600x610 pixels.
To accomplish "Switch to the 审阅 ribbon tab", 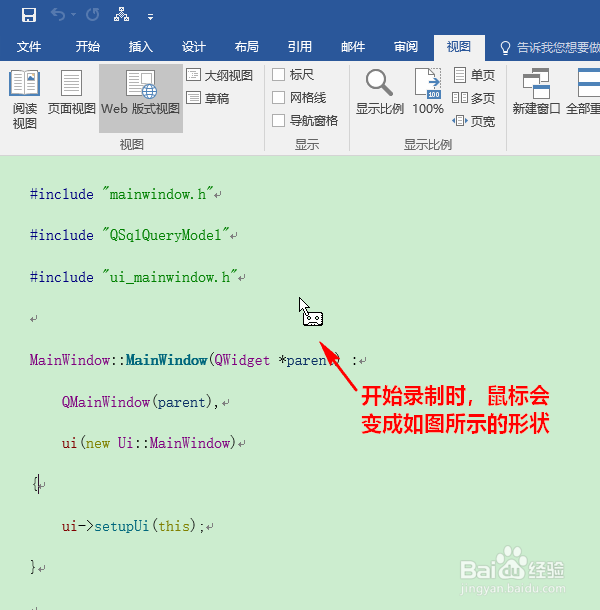I will pos(406,47).
